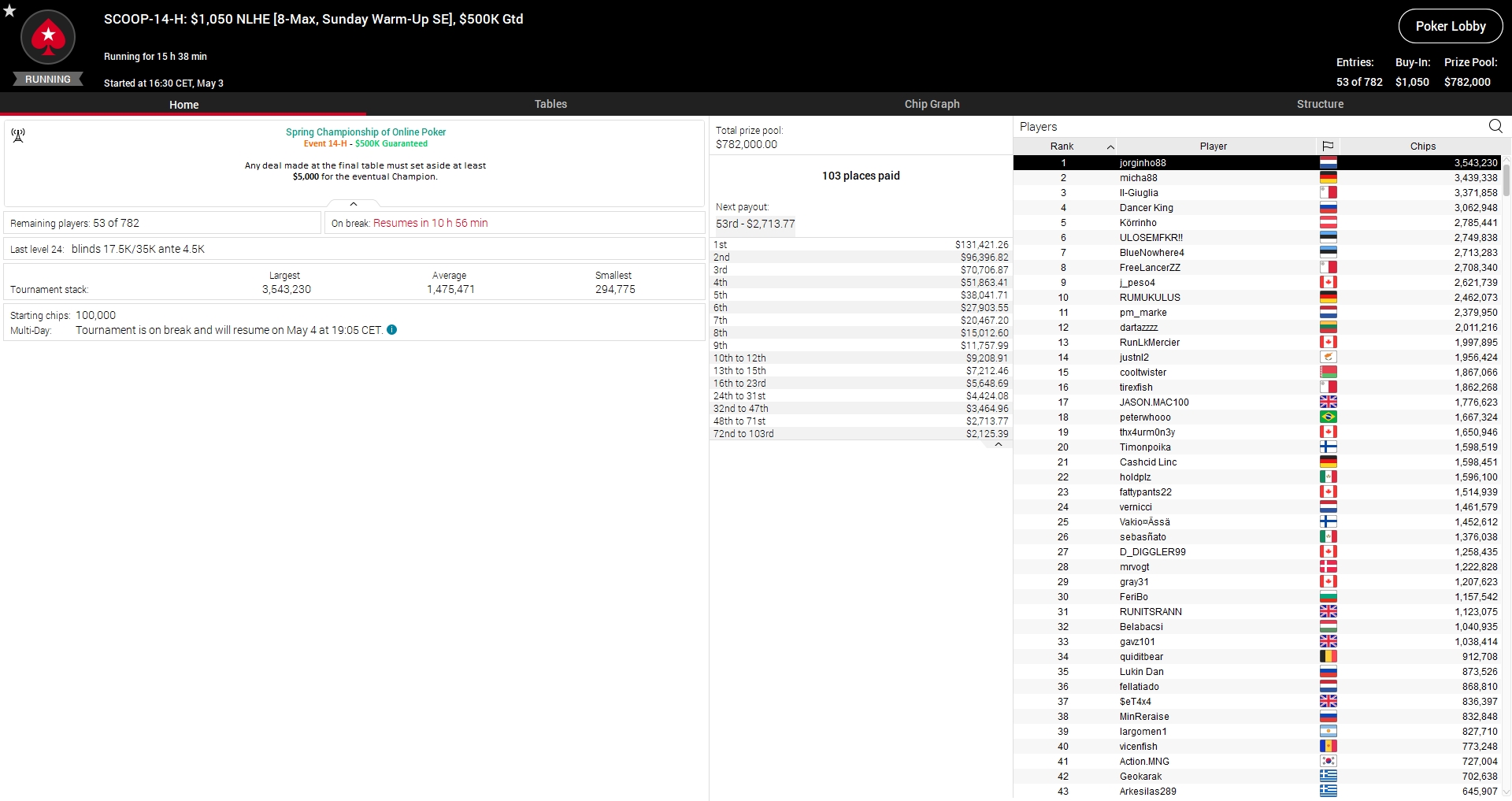This screenshot has width=1512, height=801.
Task: Sort the list by Chips column
Action: click(1422, 146)
